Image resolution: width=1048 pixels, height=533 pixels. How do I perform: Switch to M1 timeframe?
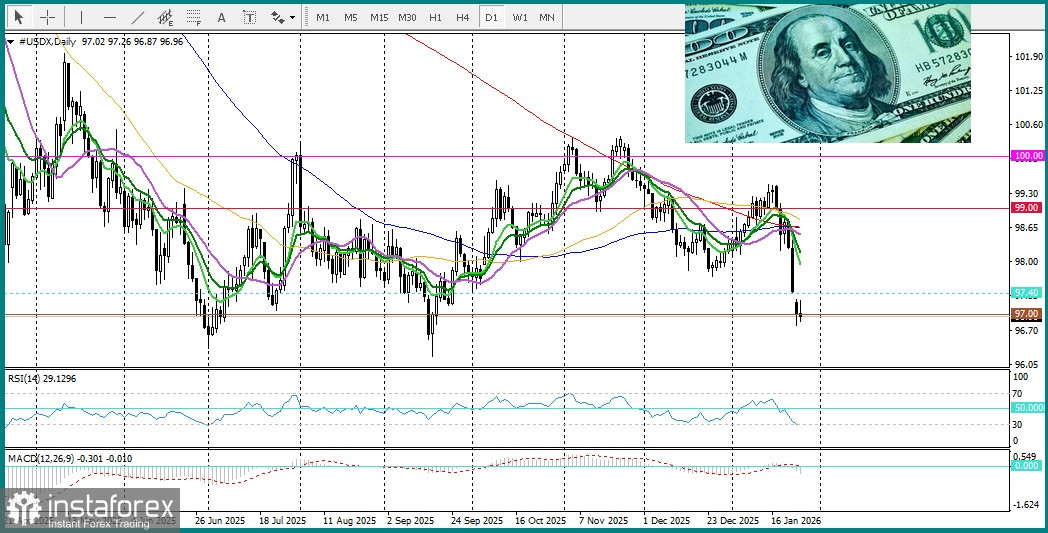pos(322,17)
